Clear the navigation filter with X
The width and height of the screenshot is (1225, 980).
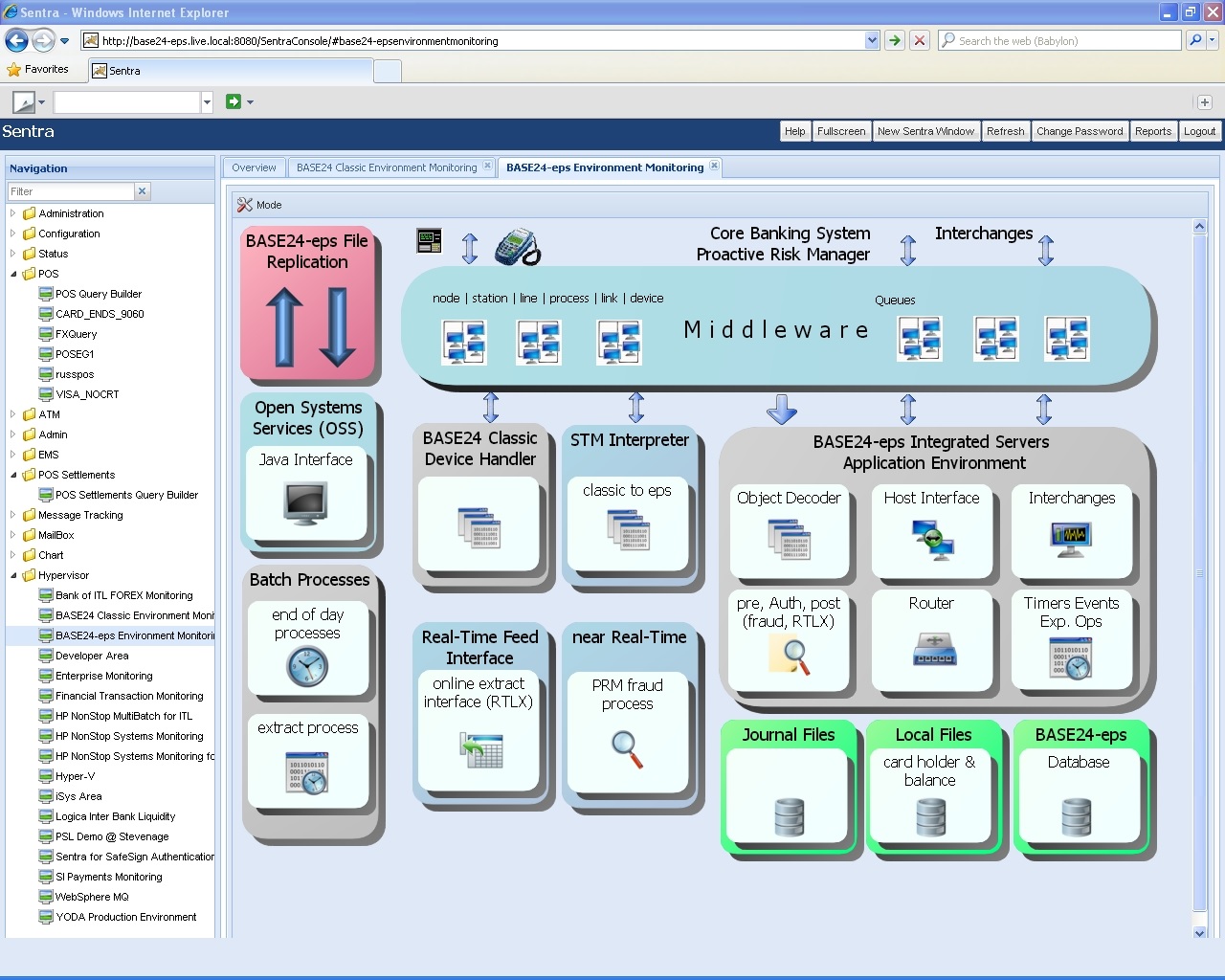click(x=143, y=191)
